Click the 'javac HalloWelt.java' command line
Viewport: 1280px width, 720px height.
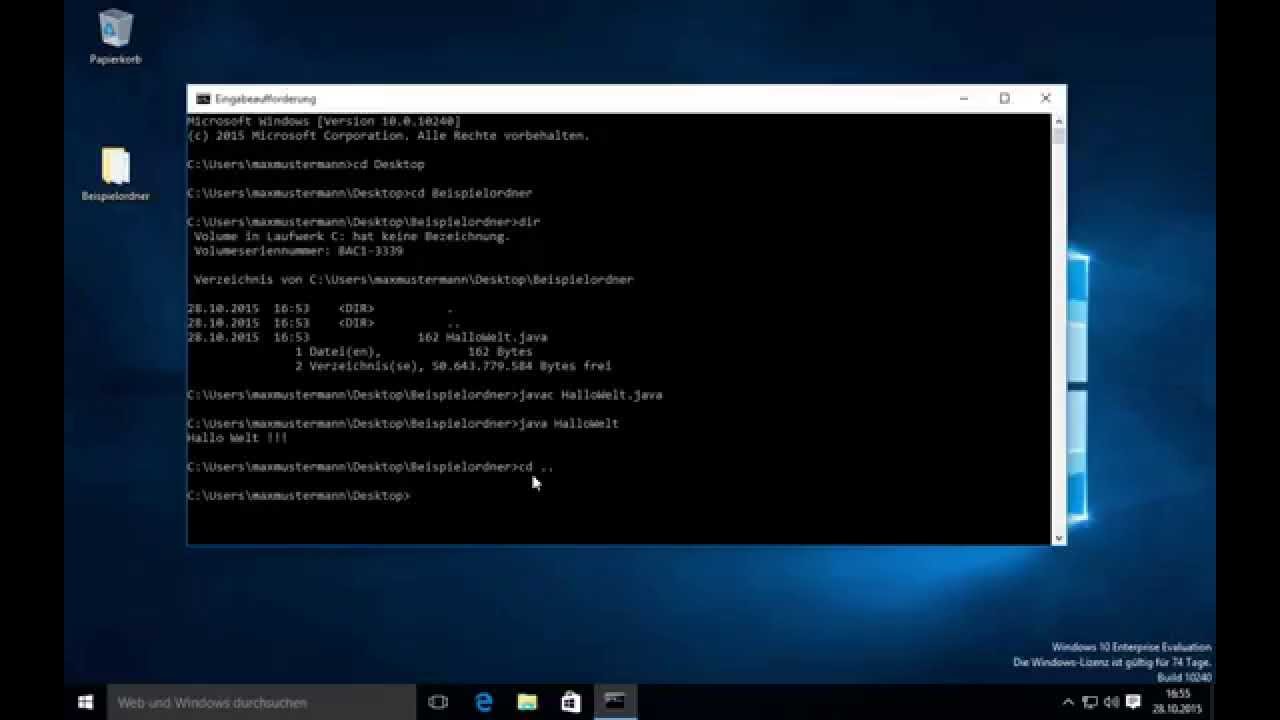pyautogui.click(x=424, y=395)
